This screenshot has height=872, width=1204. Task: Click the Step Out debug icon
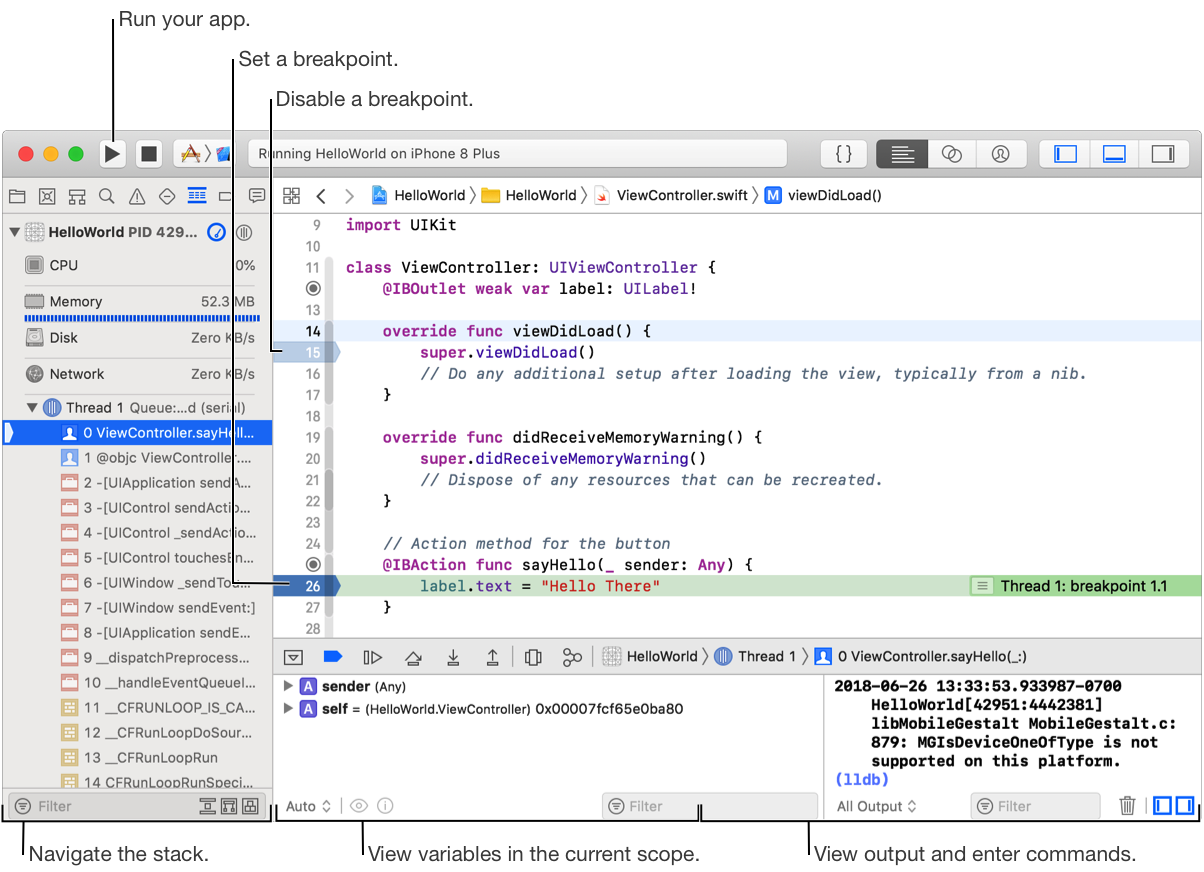(492, 657)
